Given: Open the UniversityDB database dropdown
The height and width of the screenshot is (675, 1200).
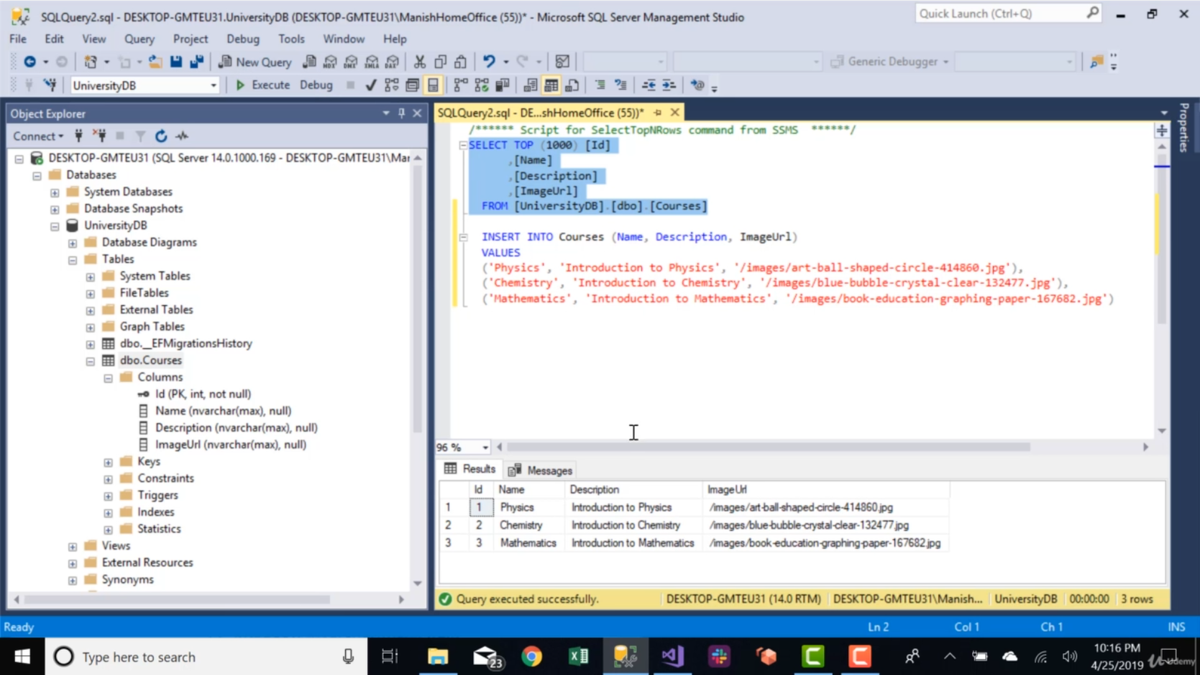Looking at the screenshot, I should pyautogui.click(x=213, y=86).
